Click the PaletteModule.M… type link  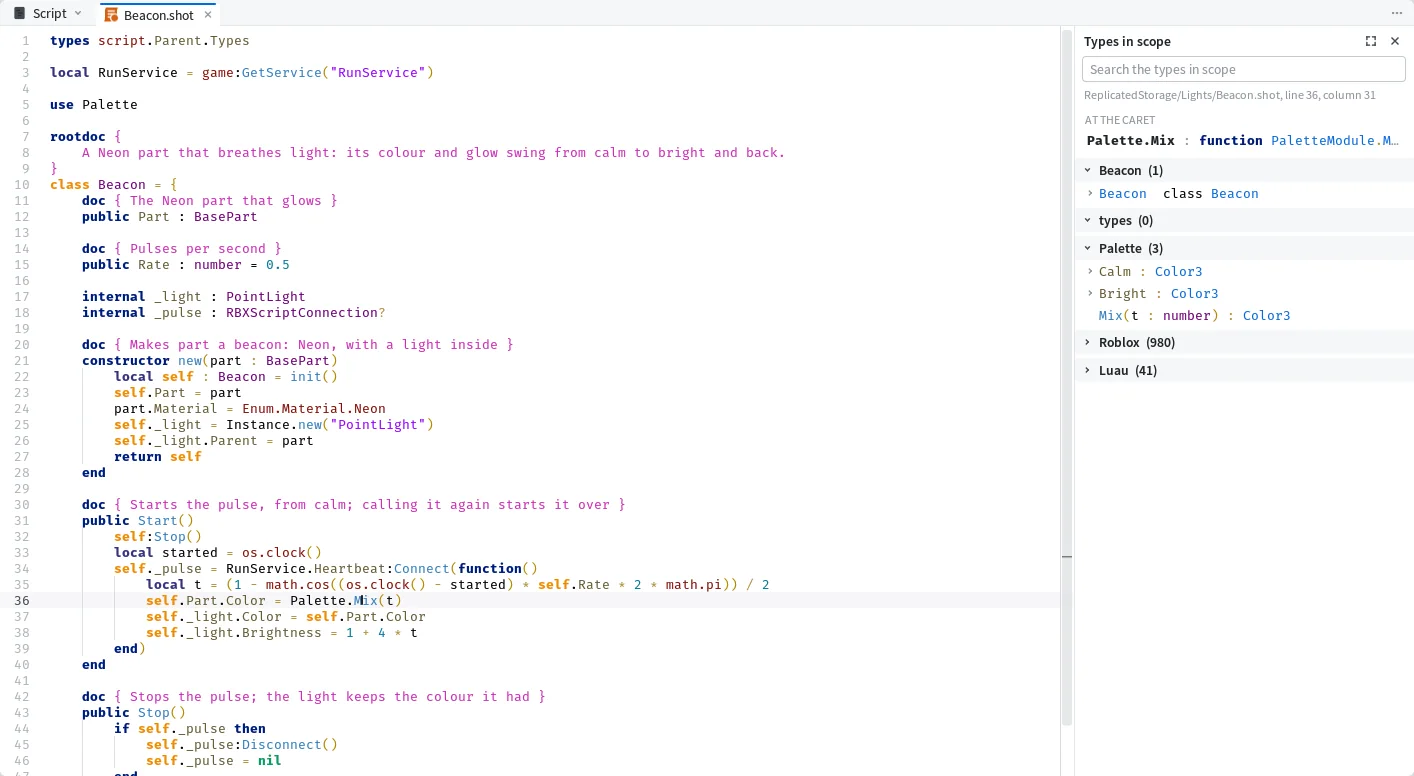click(x=1335, y=140)
